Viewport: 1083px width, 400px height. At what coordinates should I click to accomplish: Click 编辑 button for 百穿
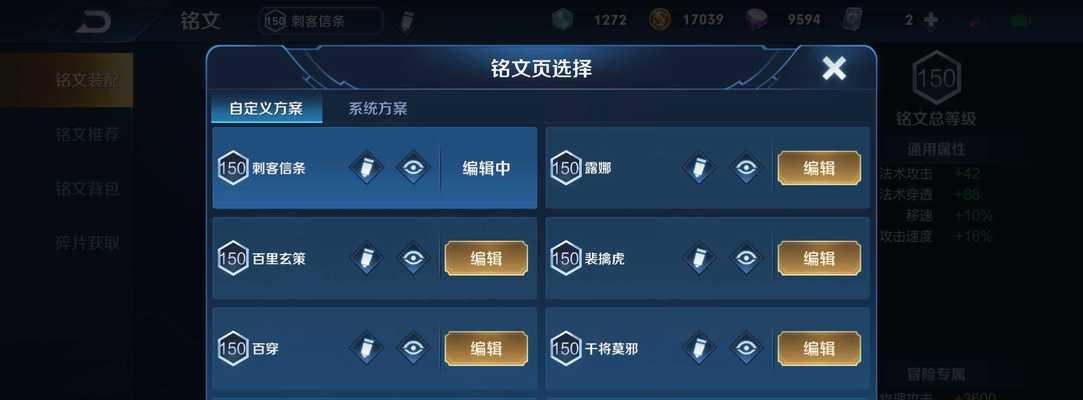pyautogui.click(x=486, y=348)
